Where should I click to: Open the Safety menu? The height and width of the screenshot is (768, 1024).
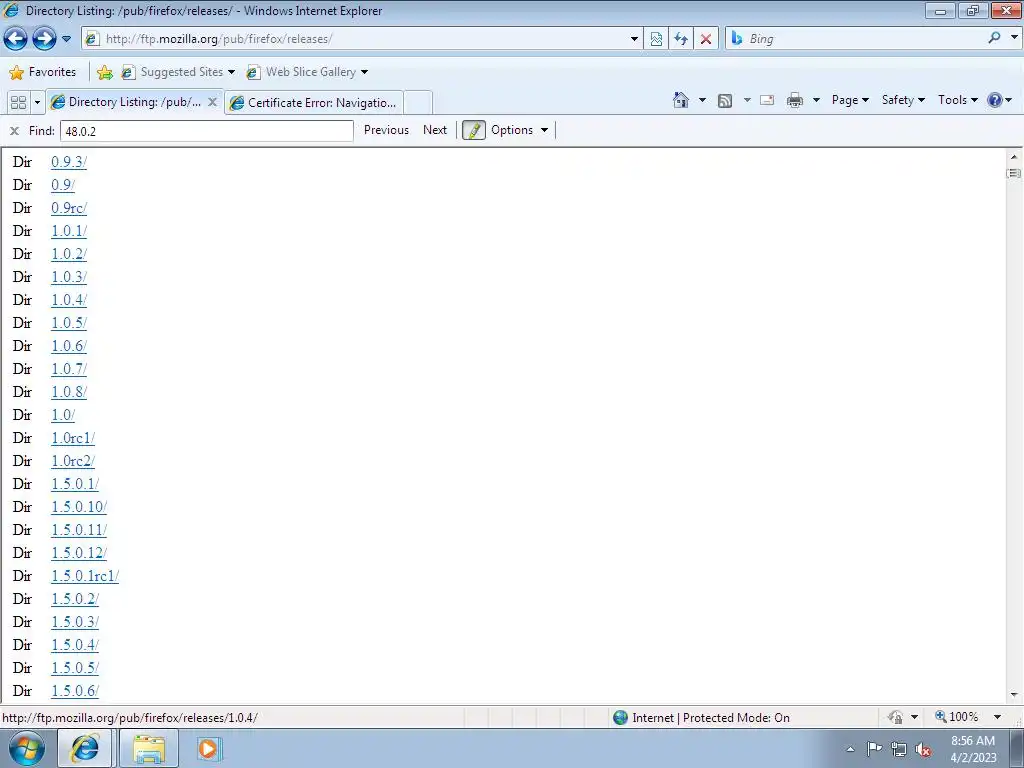[x=903, y=100]
